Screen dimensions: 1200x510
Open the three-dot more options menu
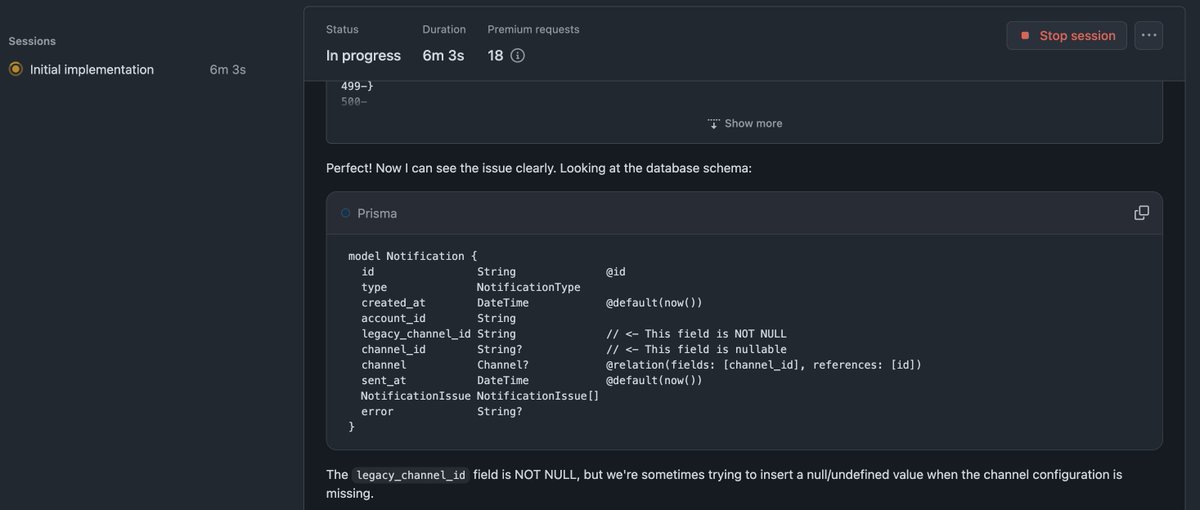tap(1149, 35)
